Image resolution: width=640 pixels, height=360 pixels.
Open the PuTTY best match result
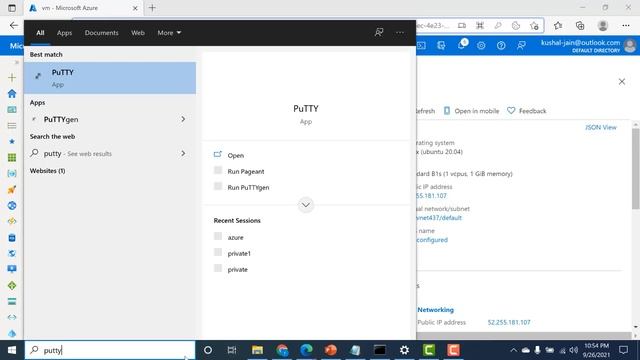pos(110,78)
